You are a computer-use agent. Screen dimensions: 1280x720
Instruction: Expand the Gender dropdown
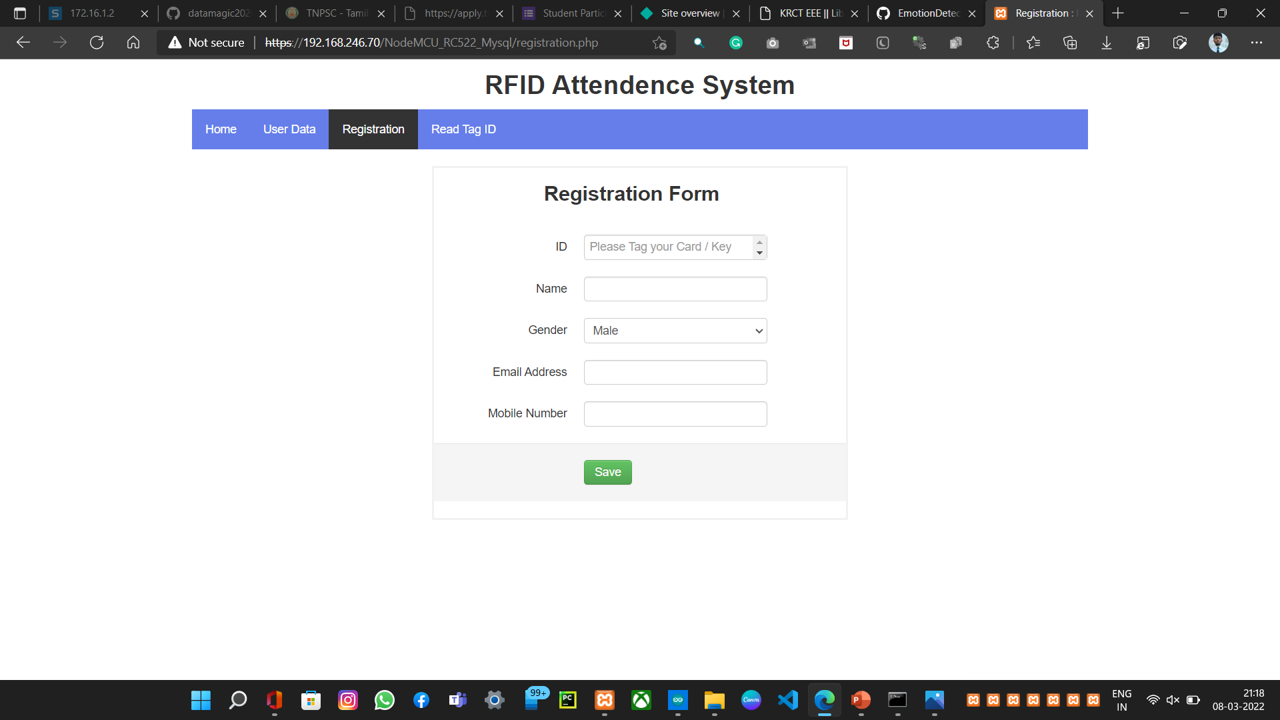point(675,331)
